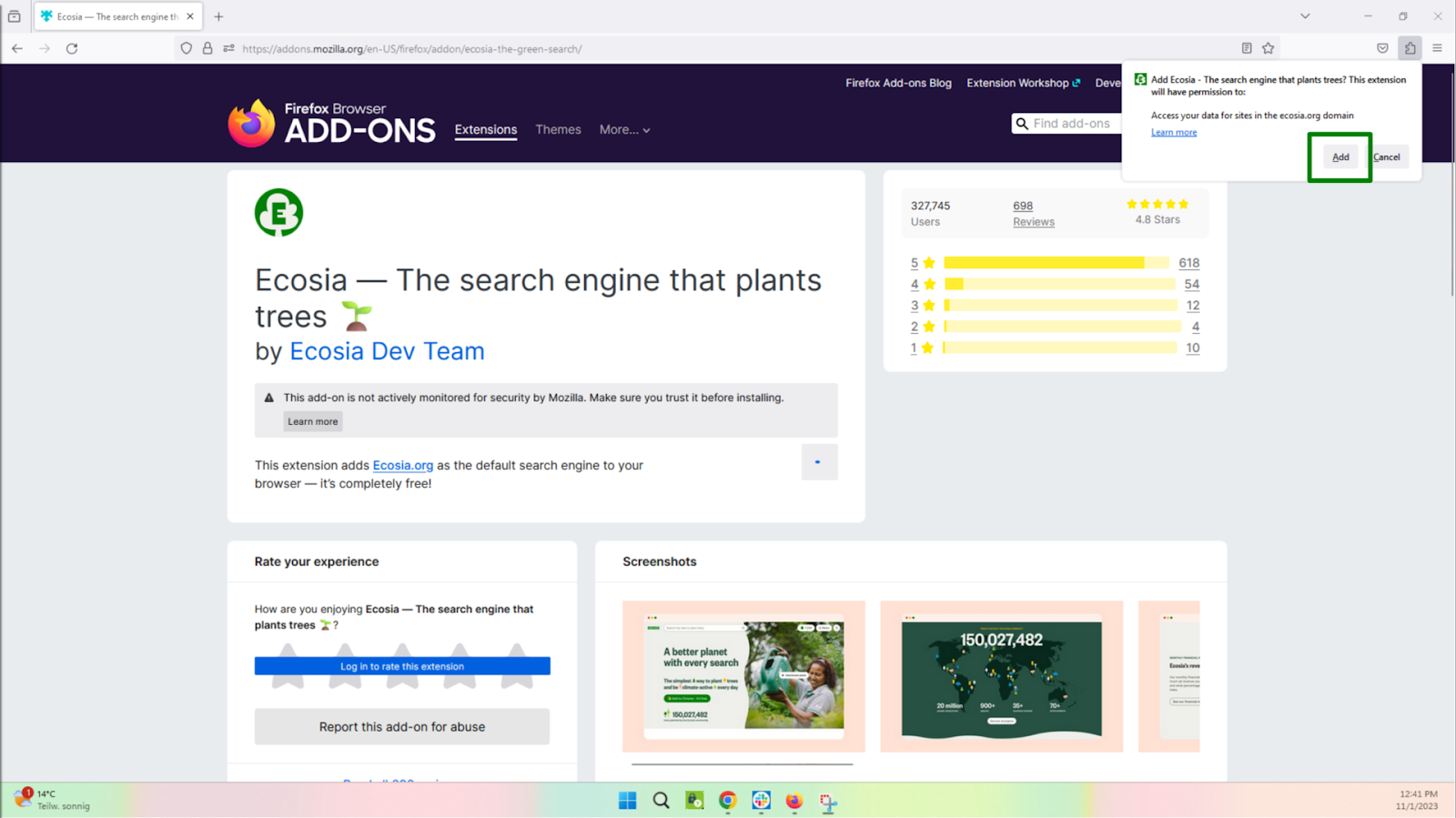Click the 618 five-star review count
The image size is (1456, 818).
pyautogui.click(x=1188, y=263)
